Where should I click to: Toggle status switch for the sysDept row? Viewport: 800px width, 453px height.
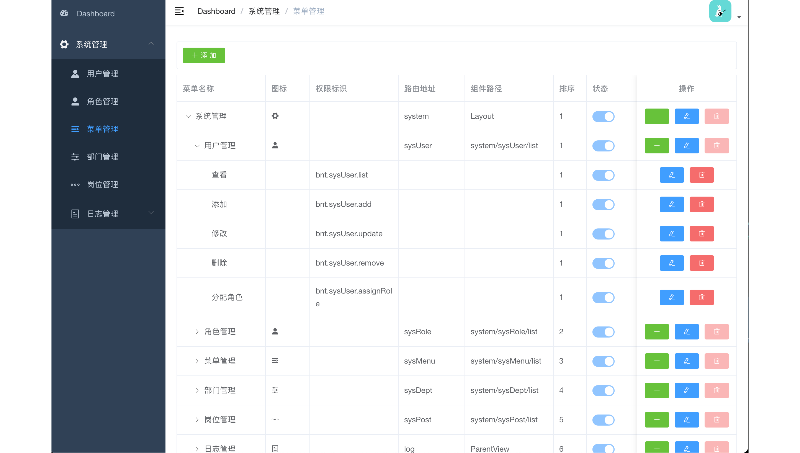point(603,391)
